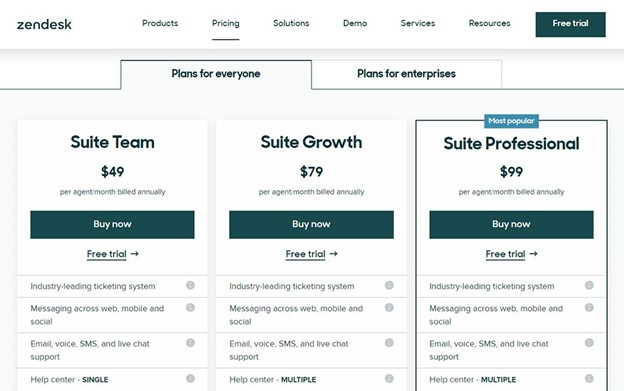Click info icon for Suite Professional help center
Viewport: 624px width, 391px height.
(x=589, y=378)
